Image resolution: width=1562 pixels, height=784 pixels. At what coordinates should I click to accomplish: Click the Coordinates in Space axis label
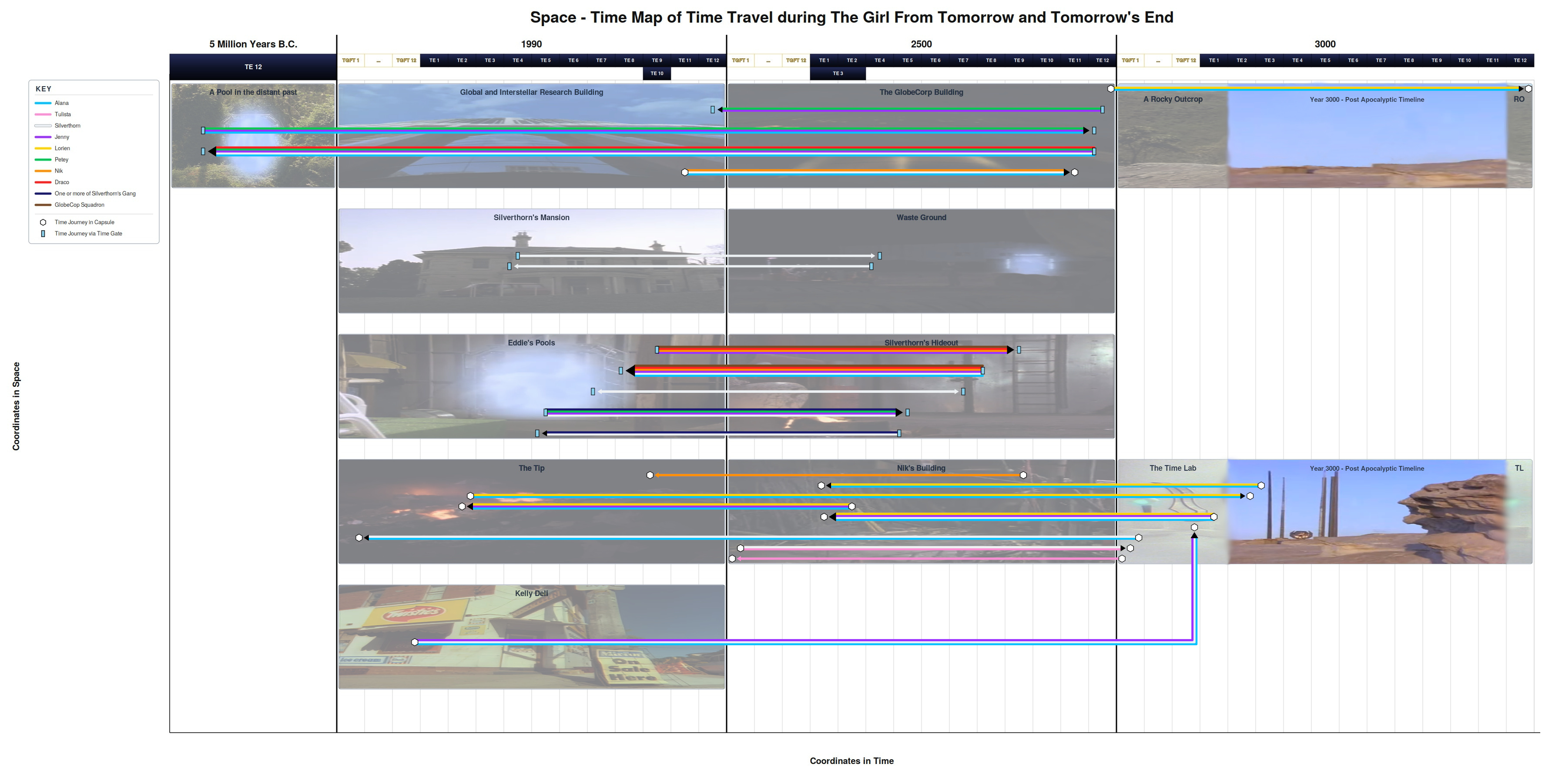point(17,406)
